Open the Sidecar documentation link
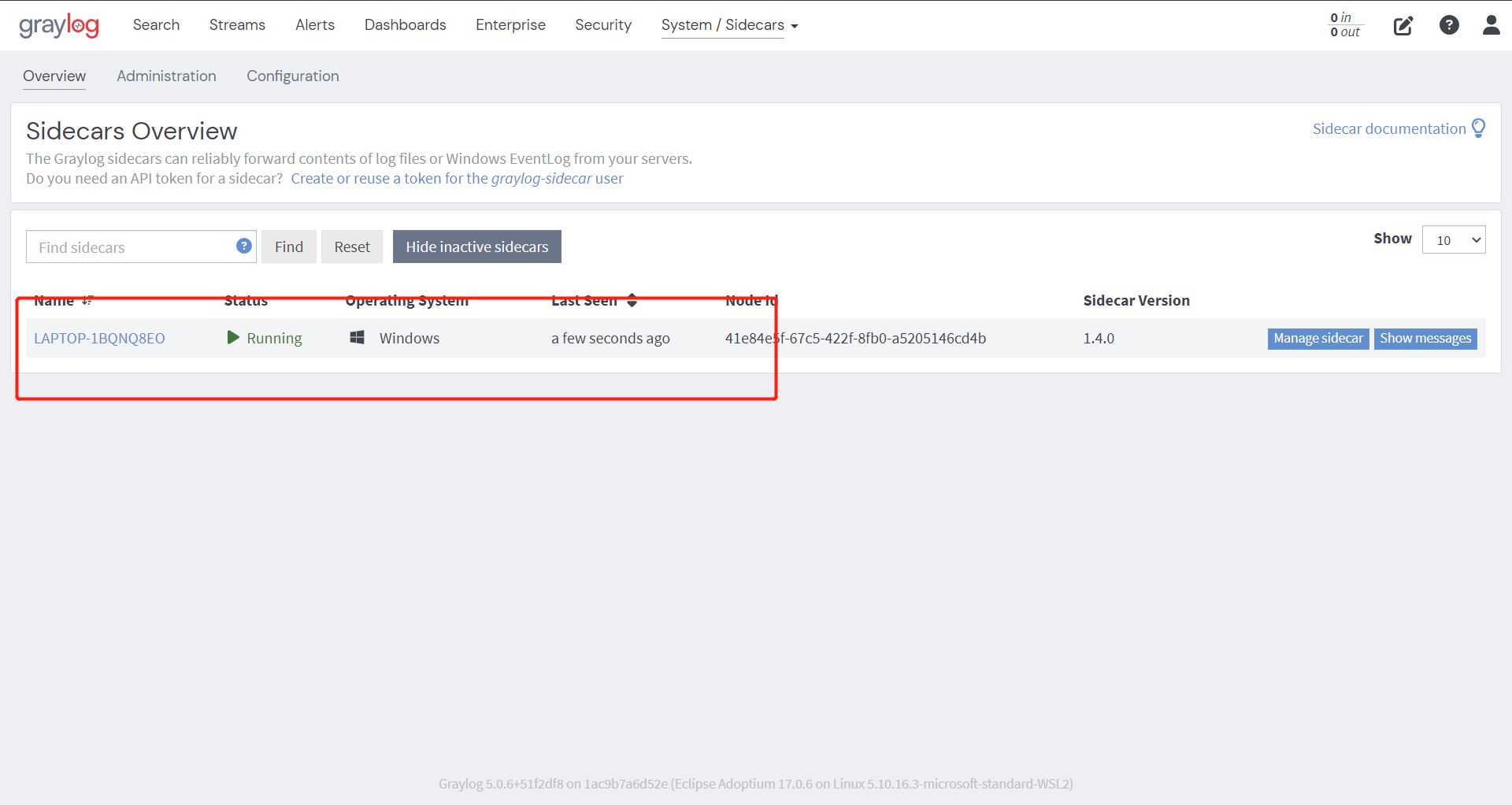The width and height of the screenshot is (1512, 805). click(x=1389, y=128)
